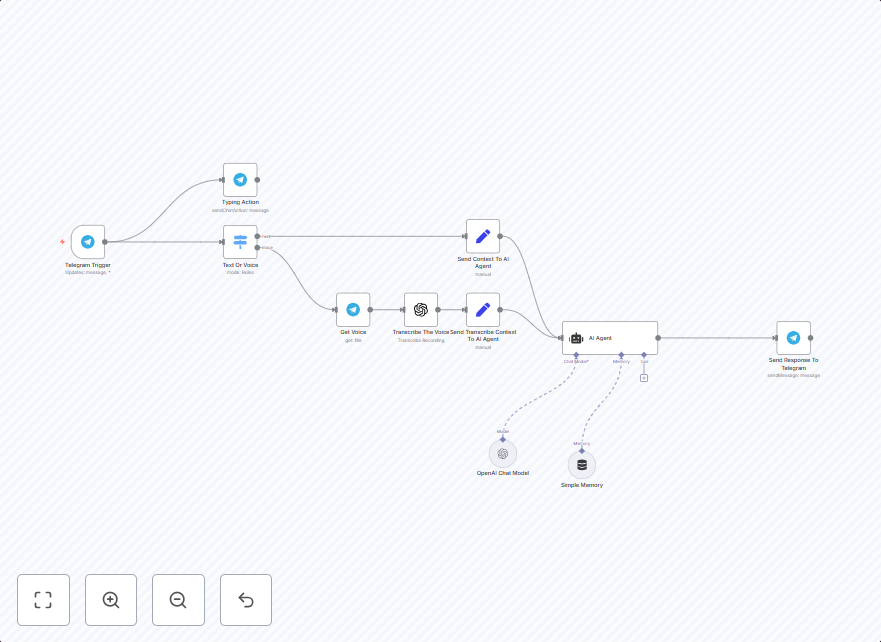This screenshot has height=642, width=881.
Task: Open the Send Context To AI Agent node
Action: click(483, 236)
